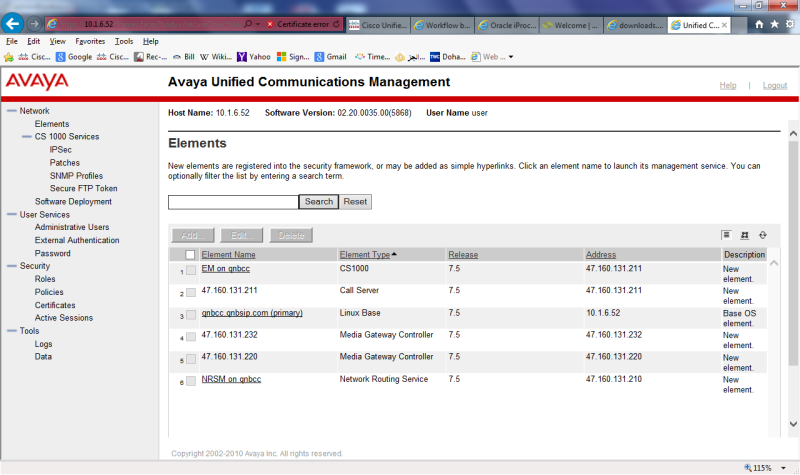Click the address bar search magnifier icon
Viewport: 800px width, 475px height.
pos(248,24)
